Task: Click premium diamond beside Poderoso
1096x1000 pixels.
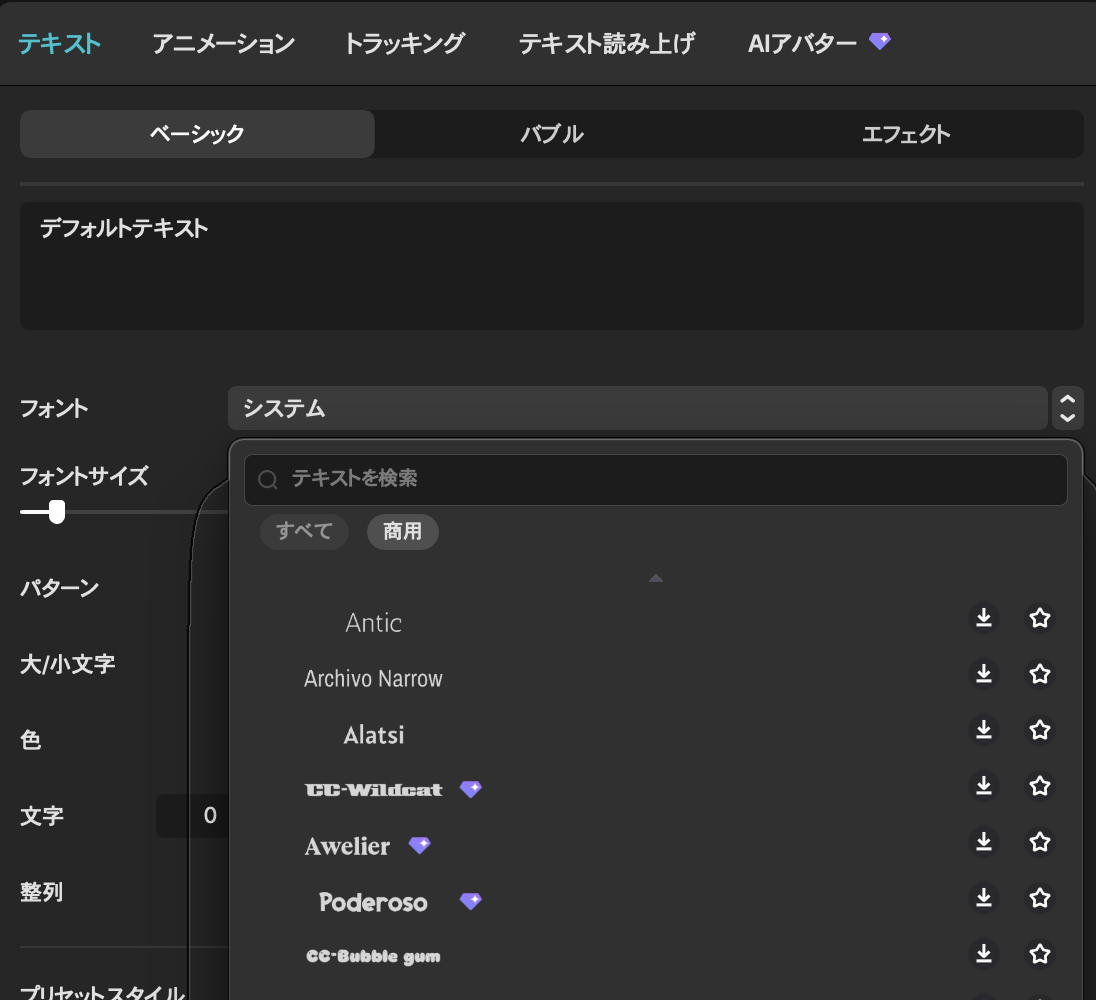Action: coord(470,901)
